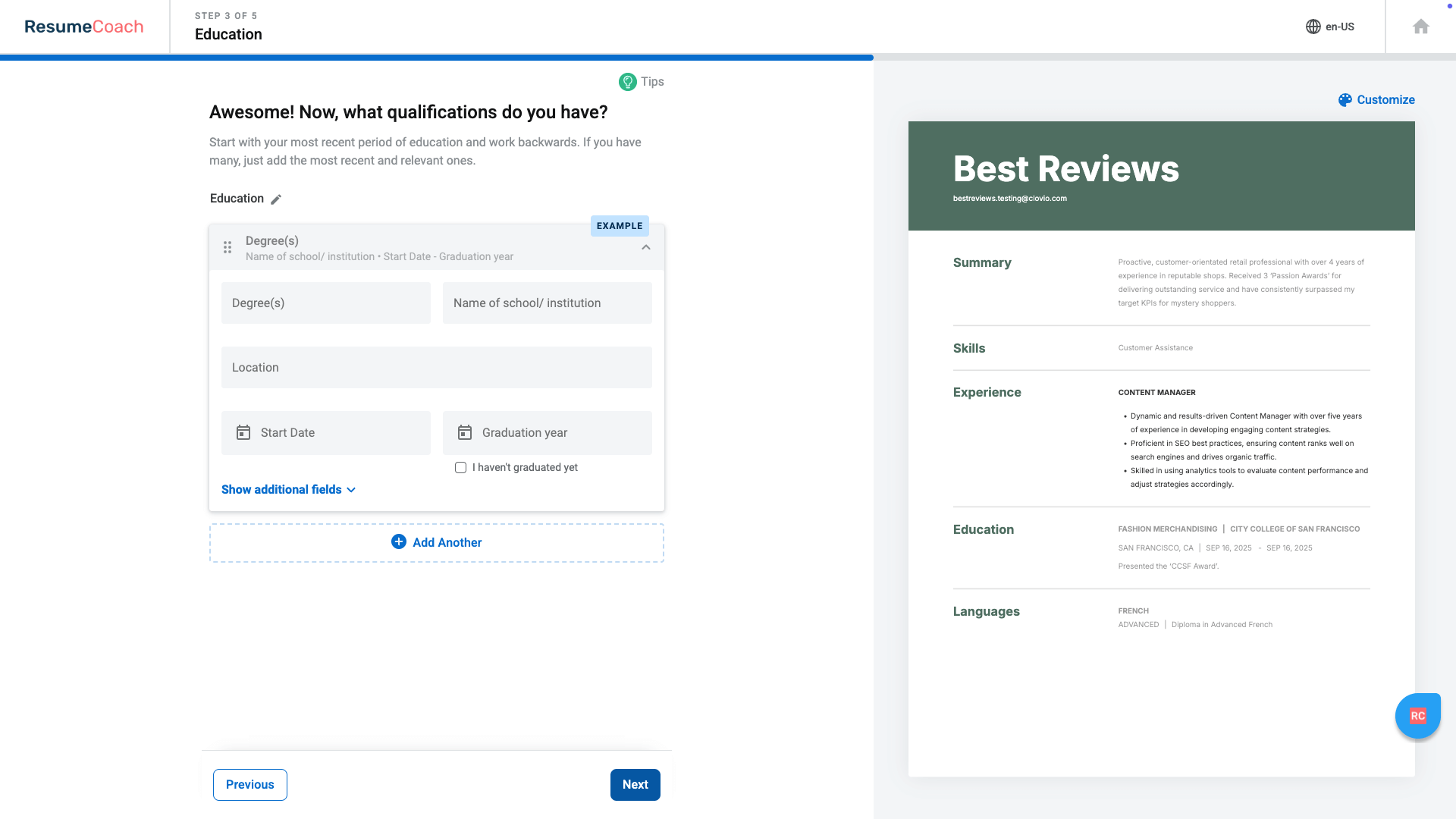The width and height of the screenshot is (1456, 819).
Task: Click the Previous button
Action: point(249,785)
